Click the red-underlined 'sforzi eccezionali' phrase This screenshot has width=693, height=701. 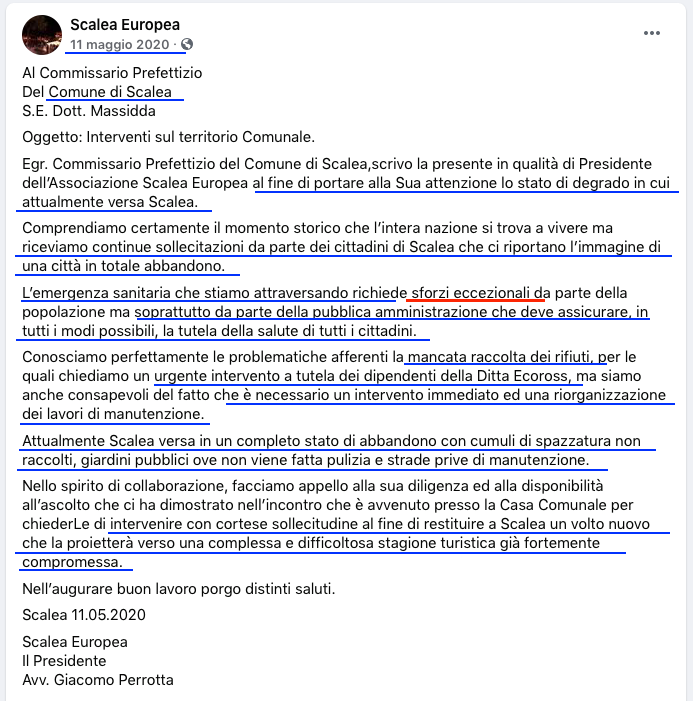pos(470,293)
